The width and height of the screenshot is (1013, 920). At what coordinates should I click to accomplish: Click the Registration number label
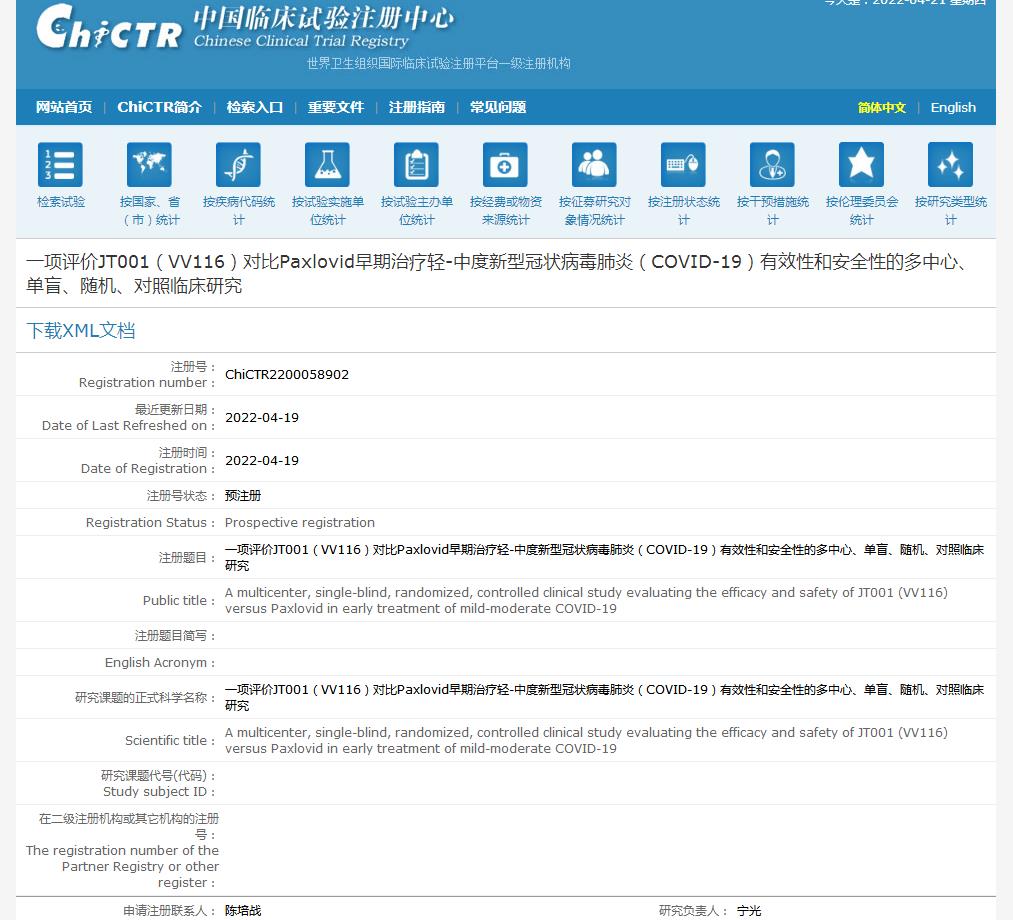[x=147, y=382]
